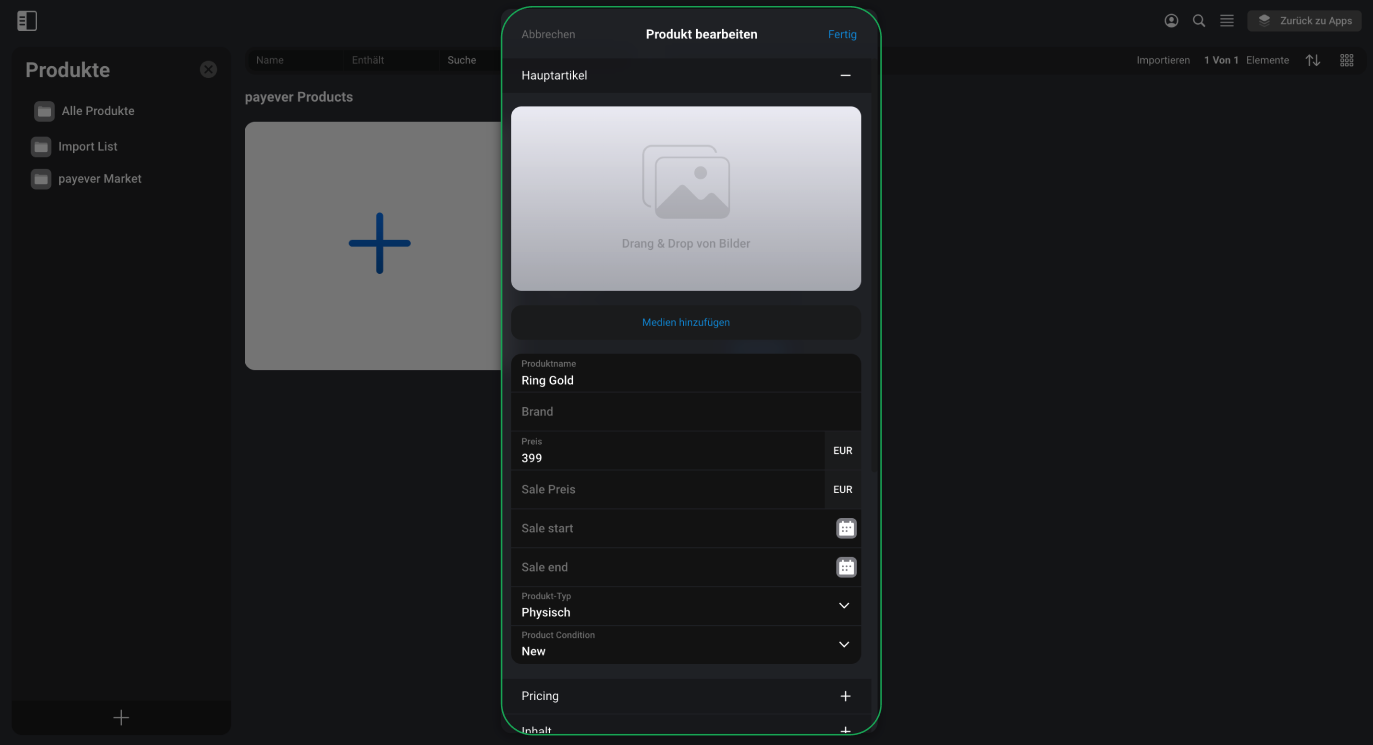Open Sale end calendar icon
Image resolution: width=1373 pixels, height=745 pixels.
[846, 567]
